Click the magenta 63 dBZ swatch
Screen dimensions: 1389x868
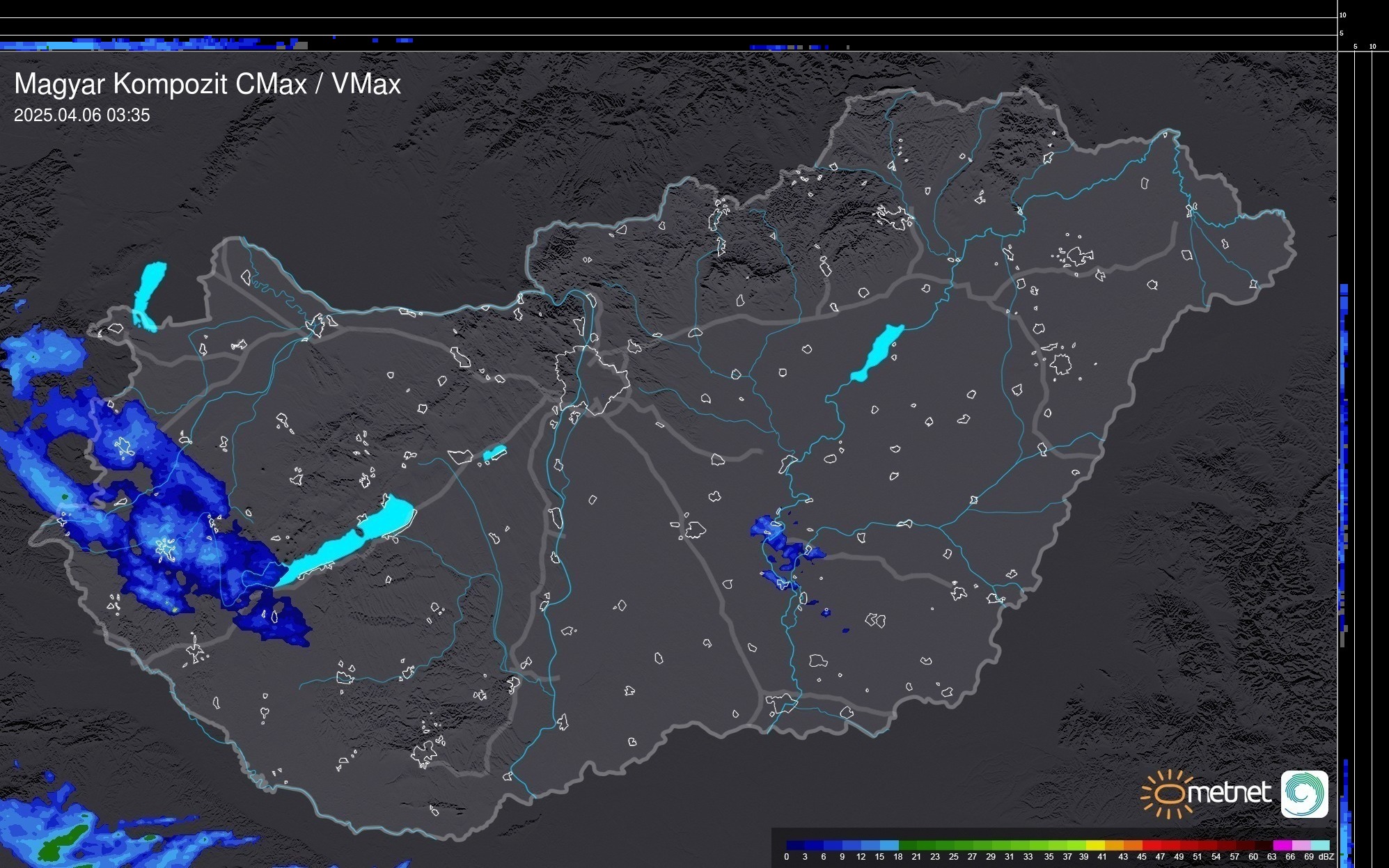[x=1282, y=845]
